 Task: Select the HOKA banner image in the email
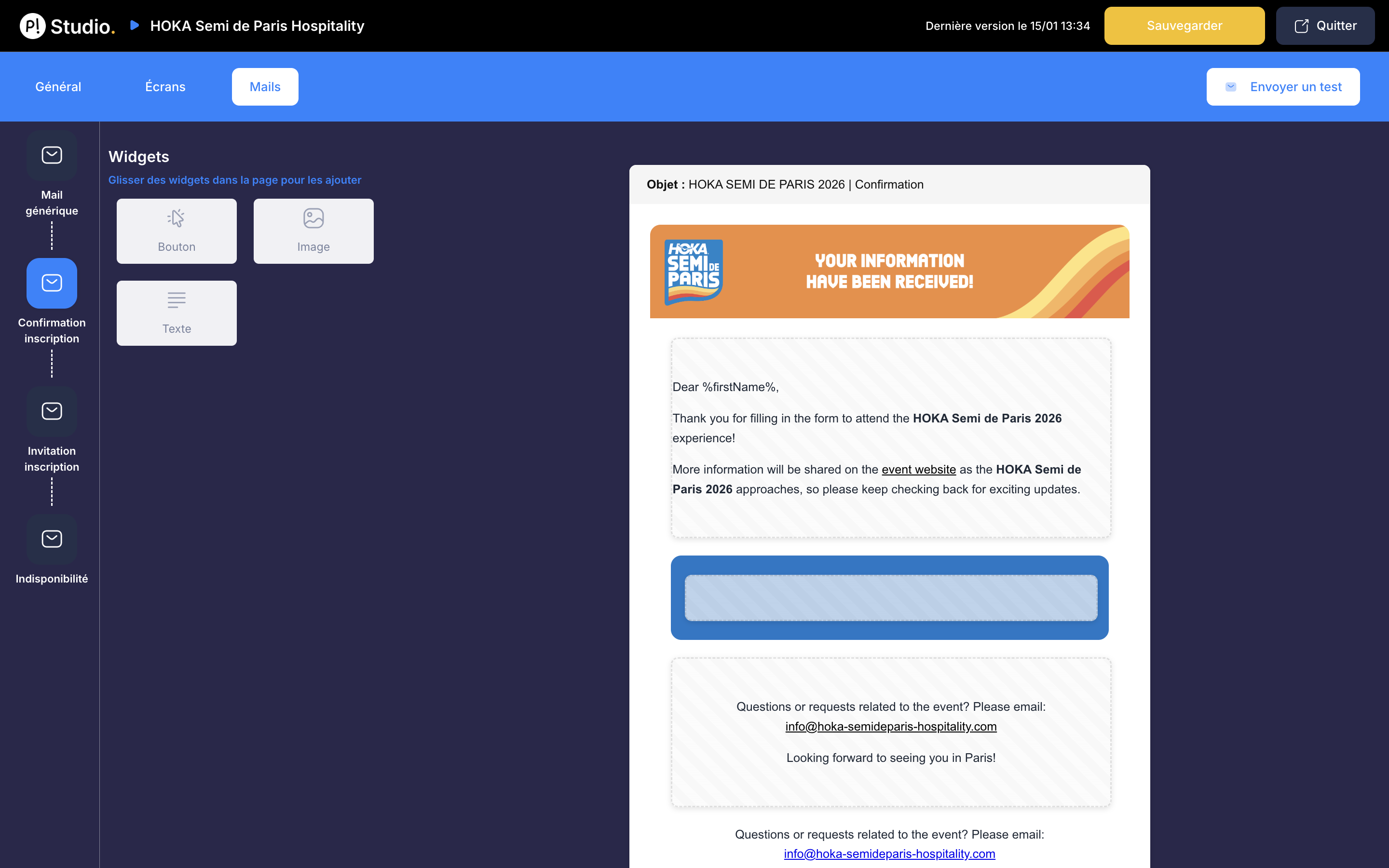coord(890,271)
